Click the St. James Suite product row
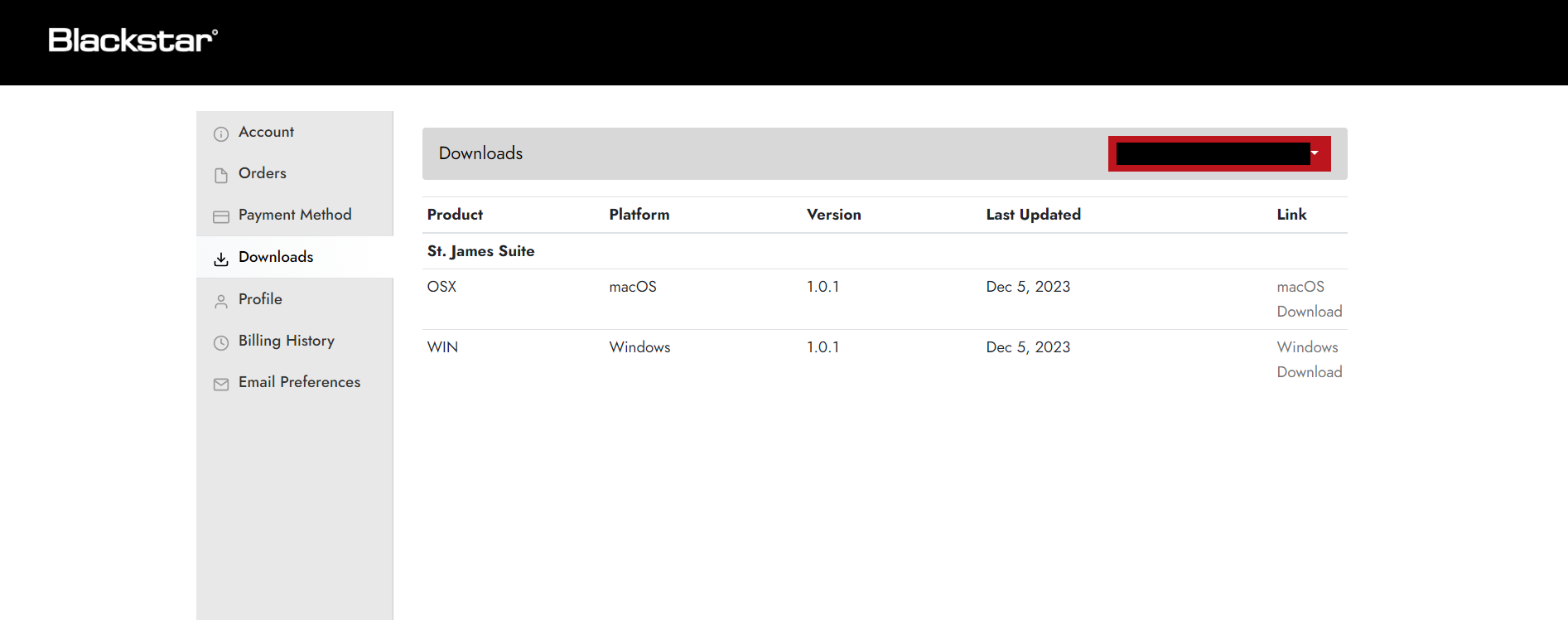 point(480,251)
